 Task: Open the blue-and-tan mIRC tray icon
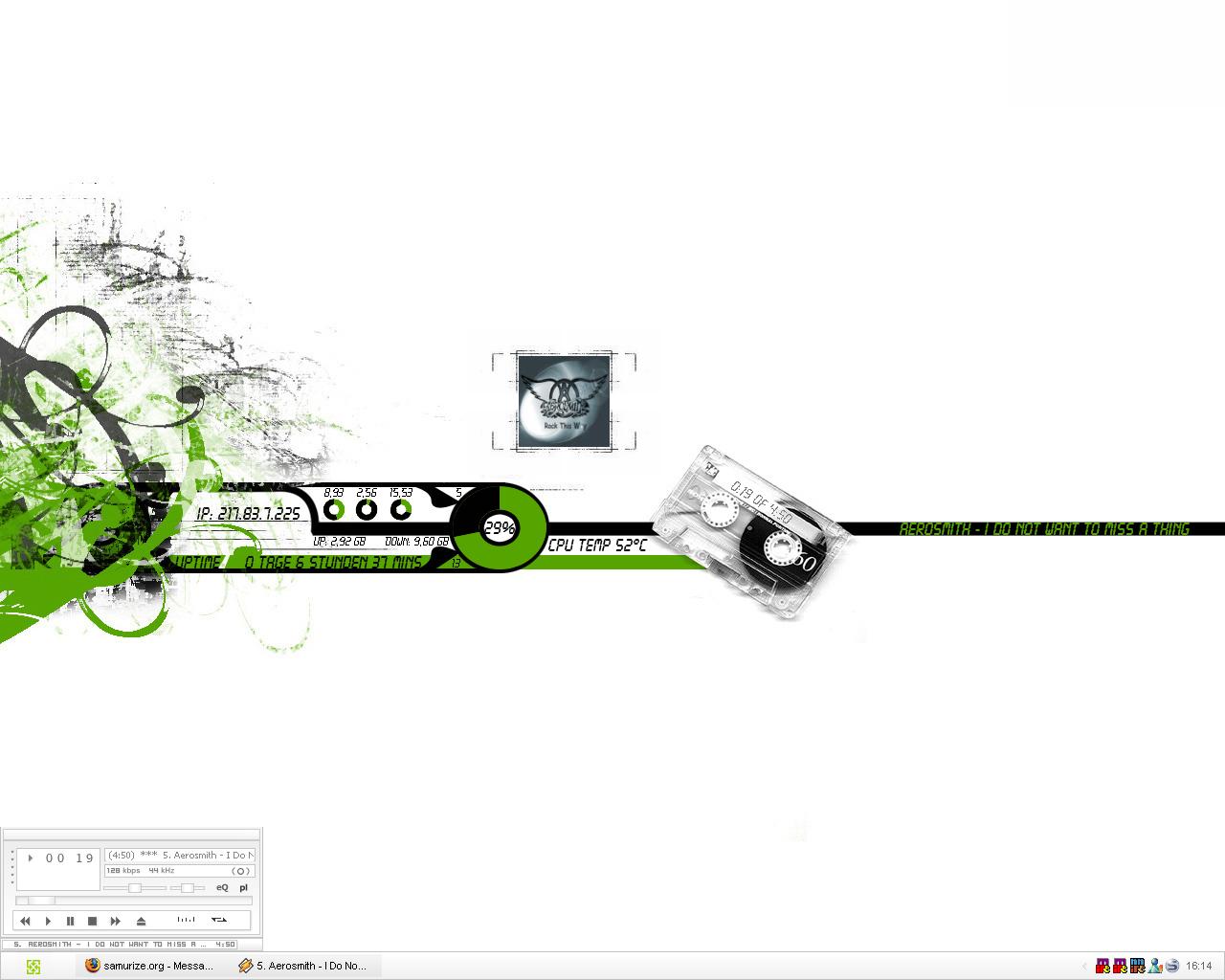[x=1138, y=966]
